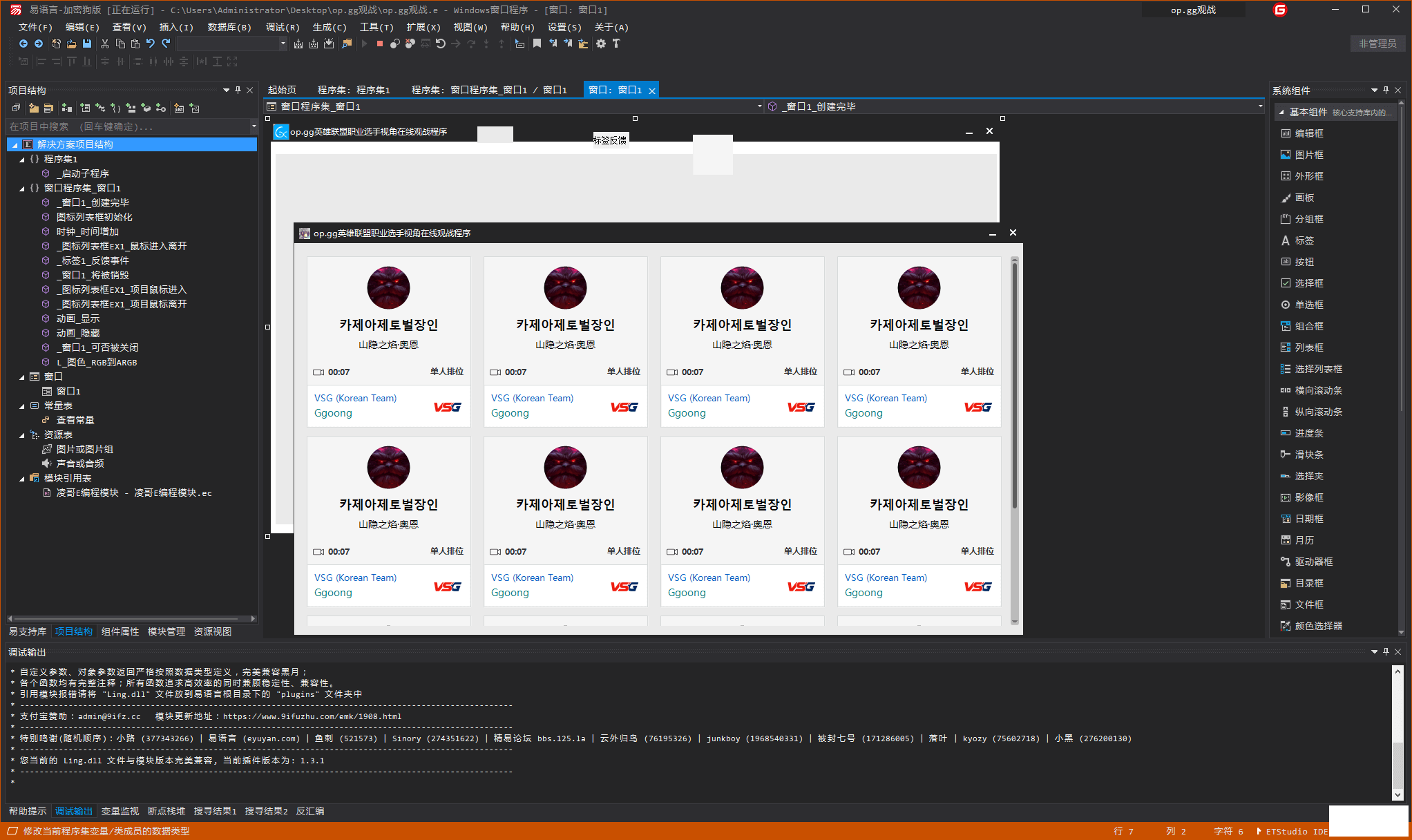Close the 窗口: 窗口1 tab
The image size is (1412, 840).
651,90
